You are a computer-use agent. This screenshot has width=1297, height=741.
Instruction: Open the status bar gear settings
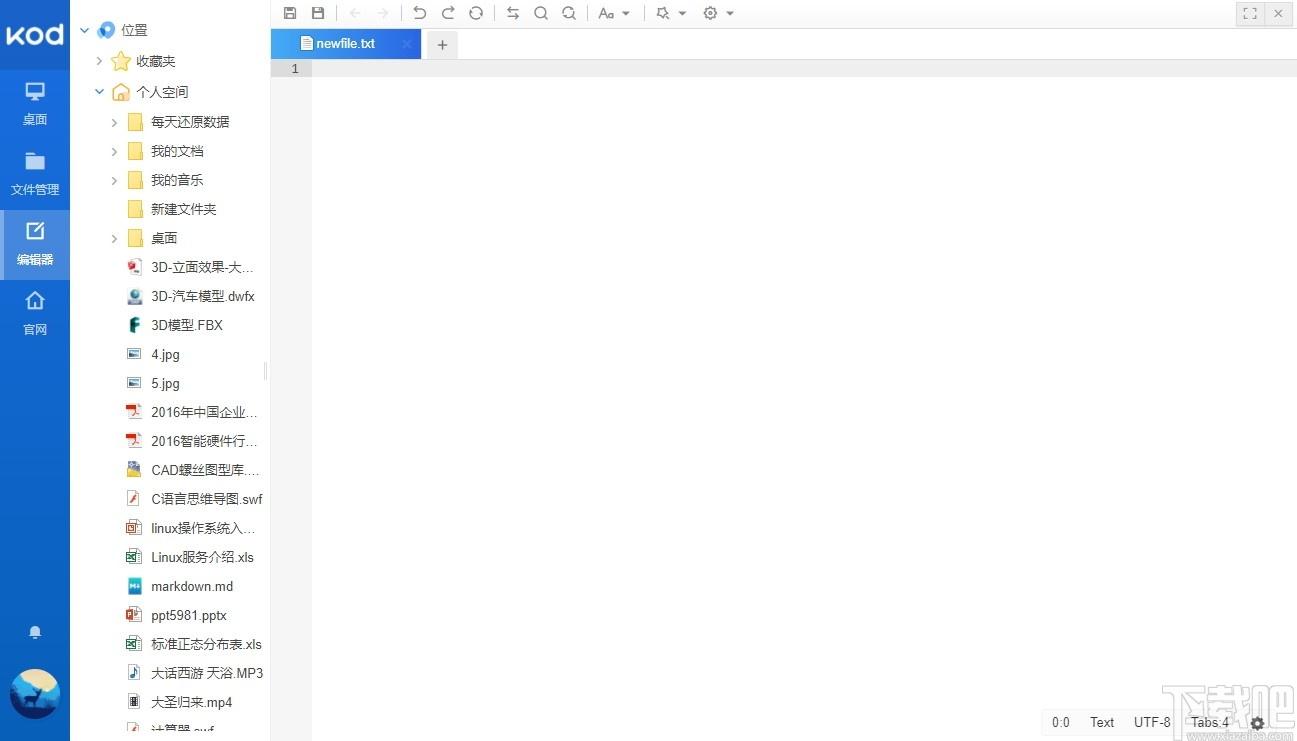(1257, 723)
